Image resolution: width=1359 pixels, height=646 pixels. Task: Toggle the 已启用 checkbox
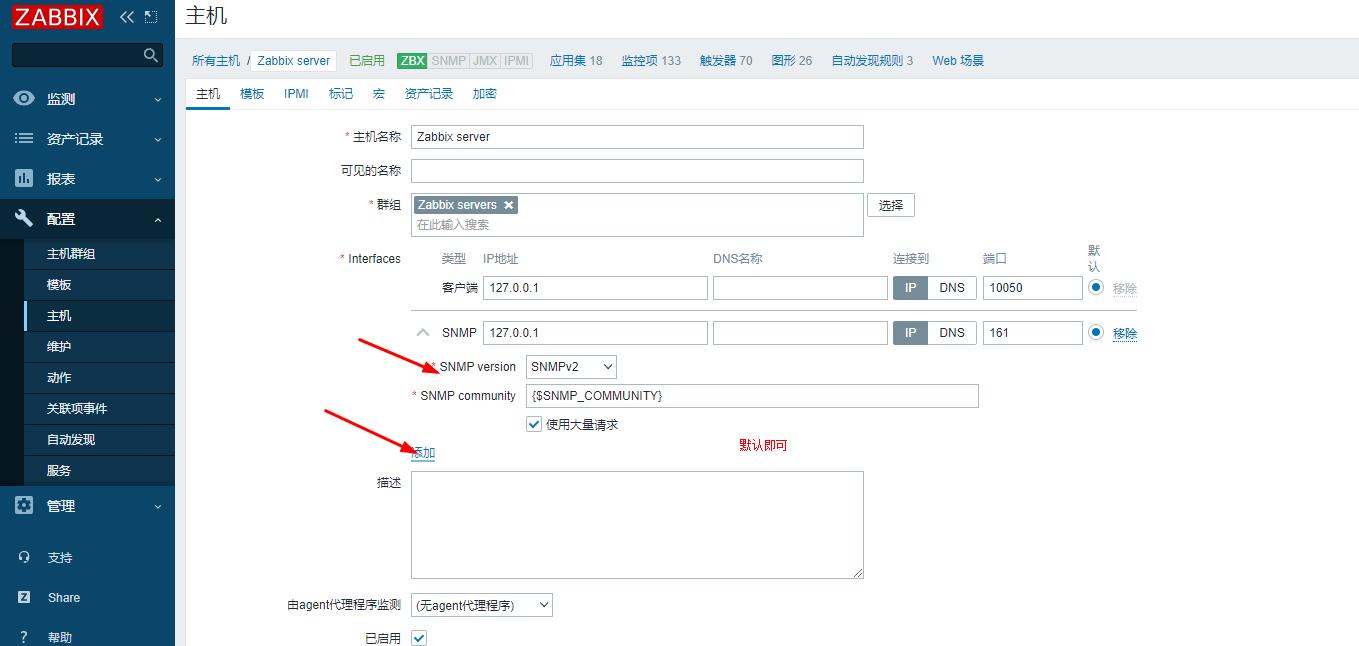pyautogui.click(x=419, y=638)
